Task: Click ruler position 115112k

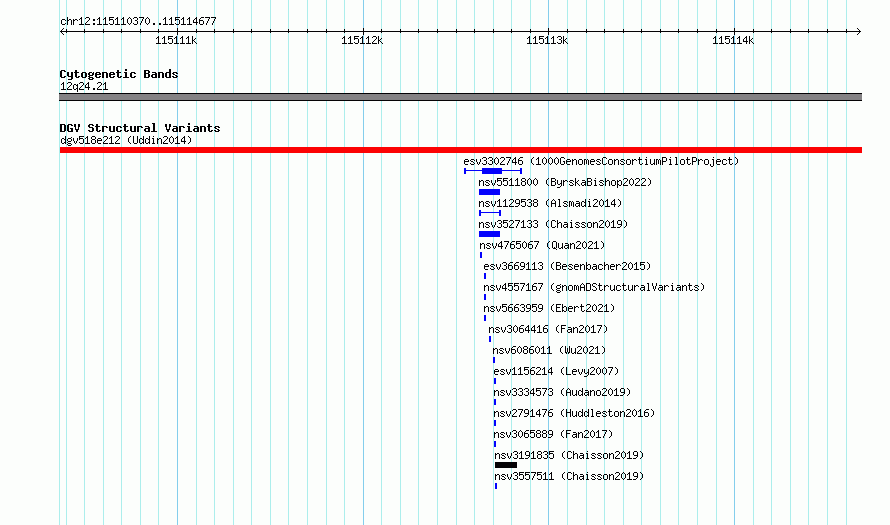Action: [x=362, y=40]
